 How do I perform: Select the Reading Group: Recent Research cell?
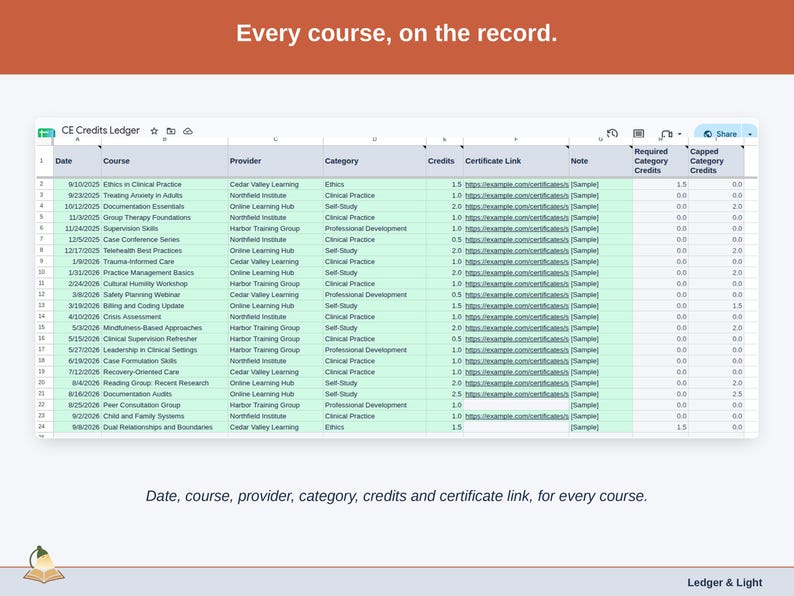(165, 383)
